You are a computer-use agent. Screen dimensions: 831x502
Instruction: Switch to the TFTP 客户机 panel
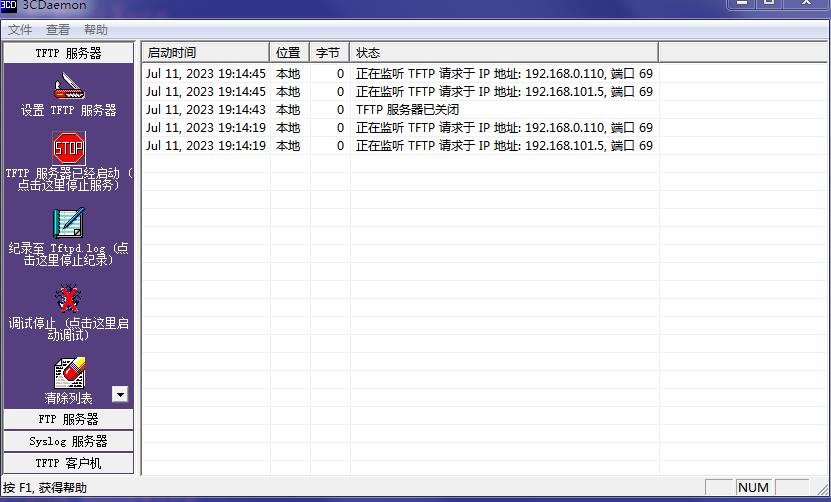pos(68,463)
